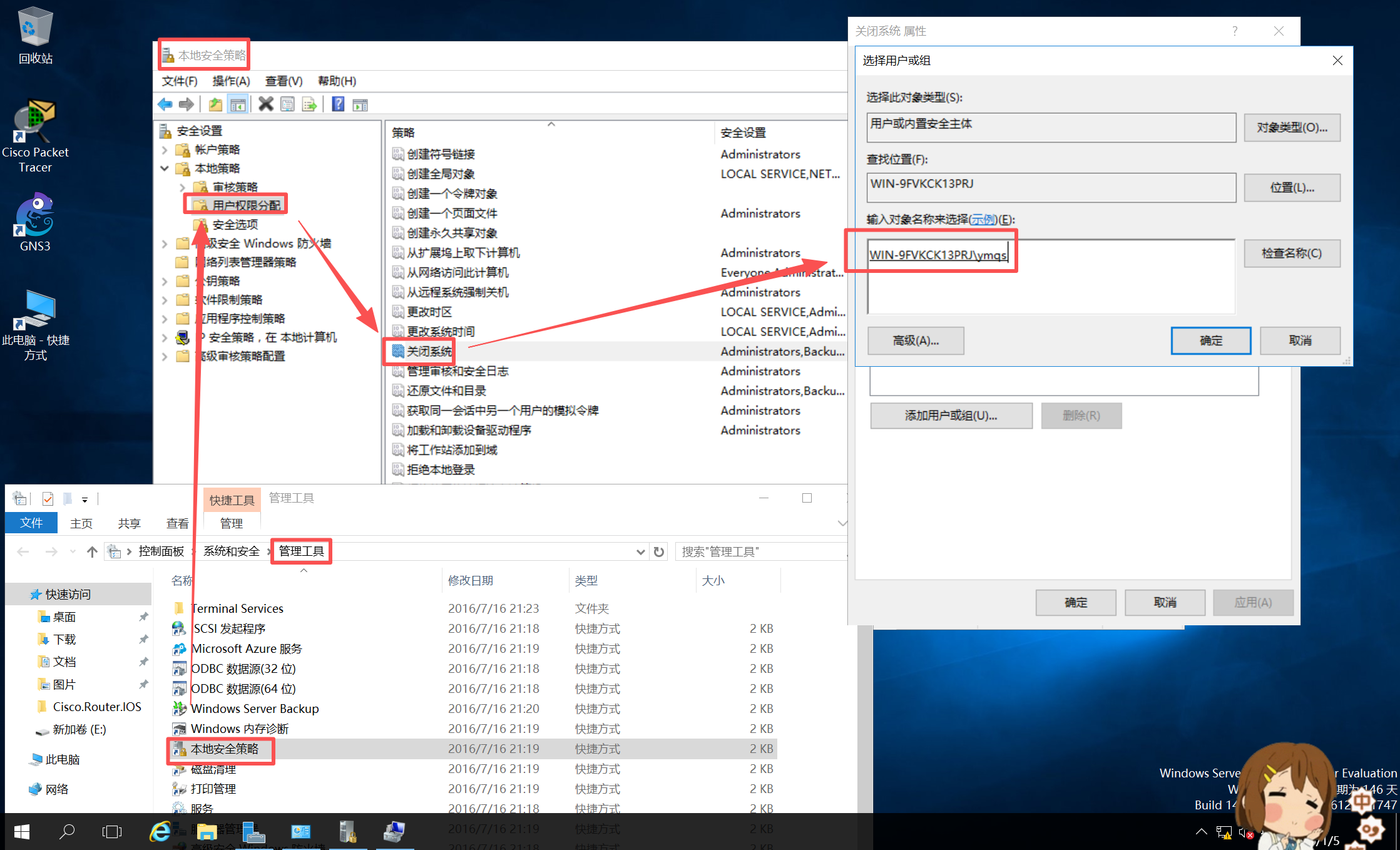Open Internet Explorer from the taskbar
The width and height of the screenshot is (1400, 850).
click(x=160, y=831)
